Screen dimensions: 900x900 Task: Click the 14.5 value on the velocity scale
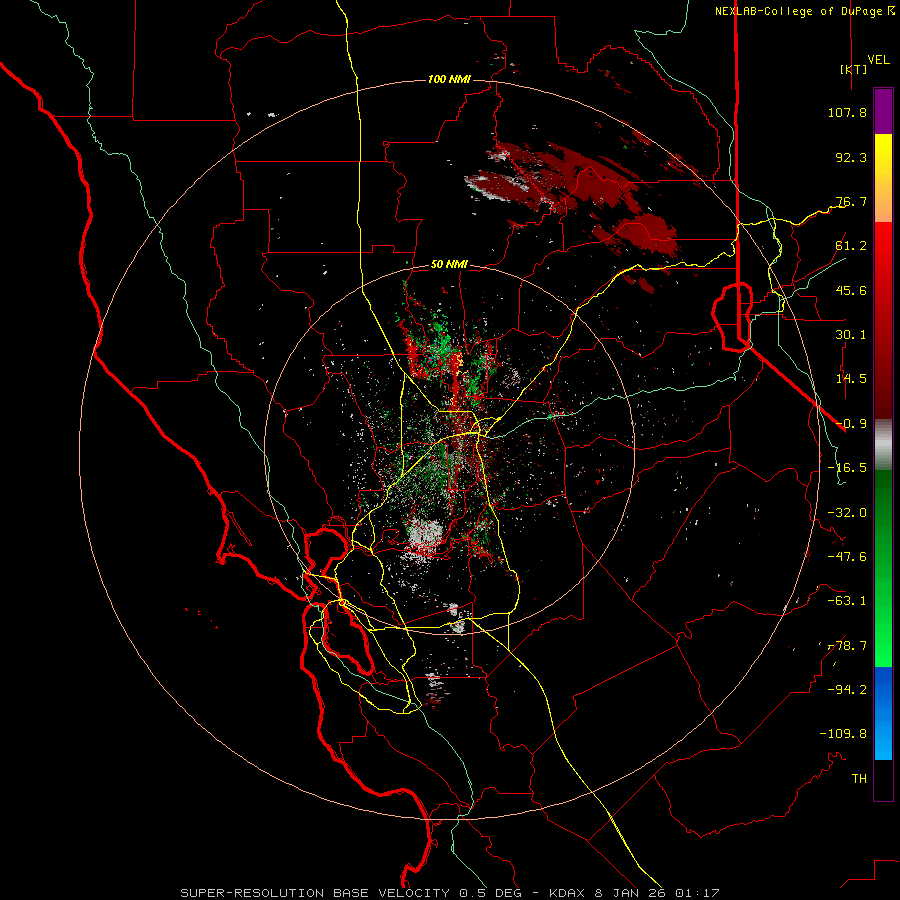tap(851, 379)
